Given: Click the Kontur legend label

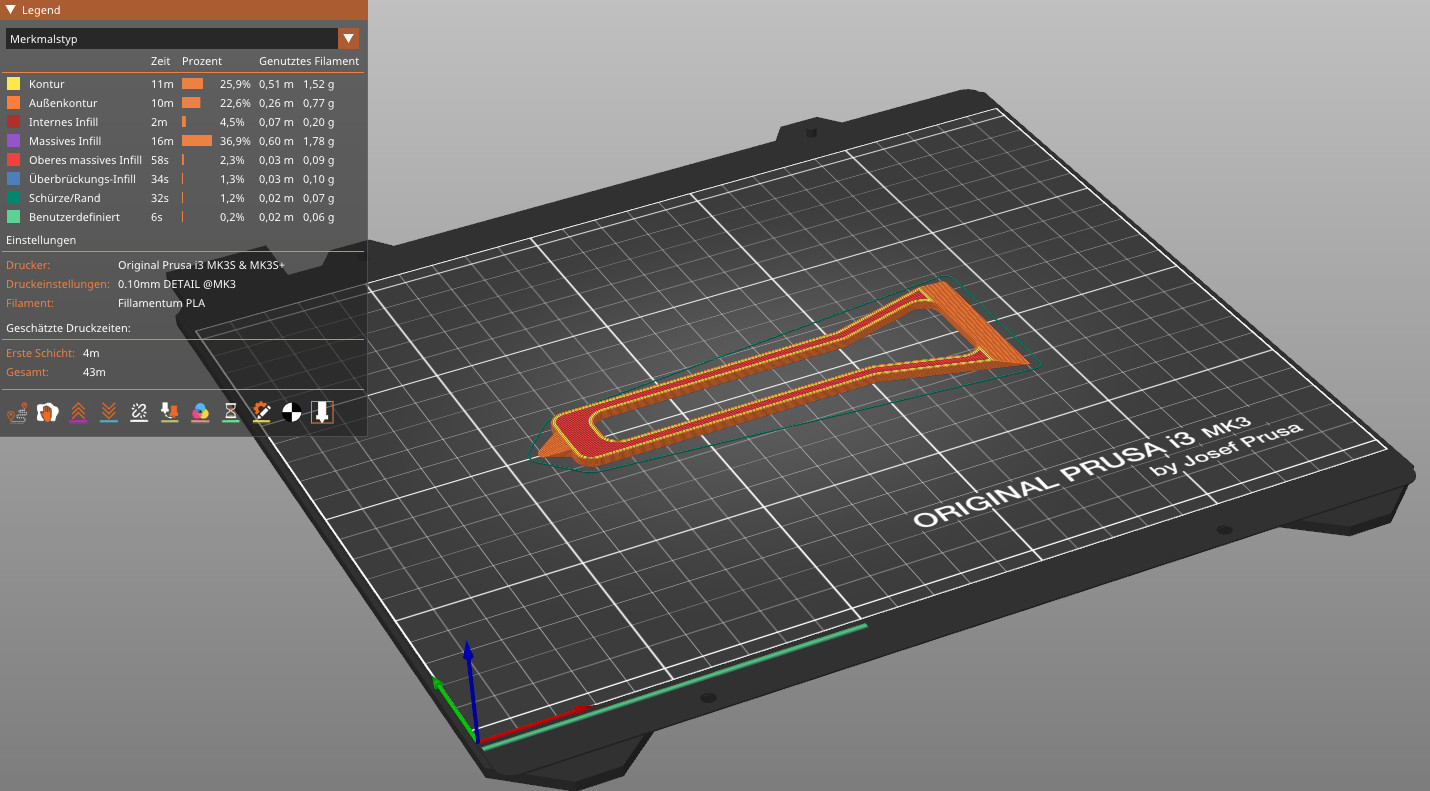Looking at the screenshot, I should point(47,84).
